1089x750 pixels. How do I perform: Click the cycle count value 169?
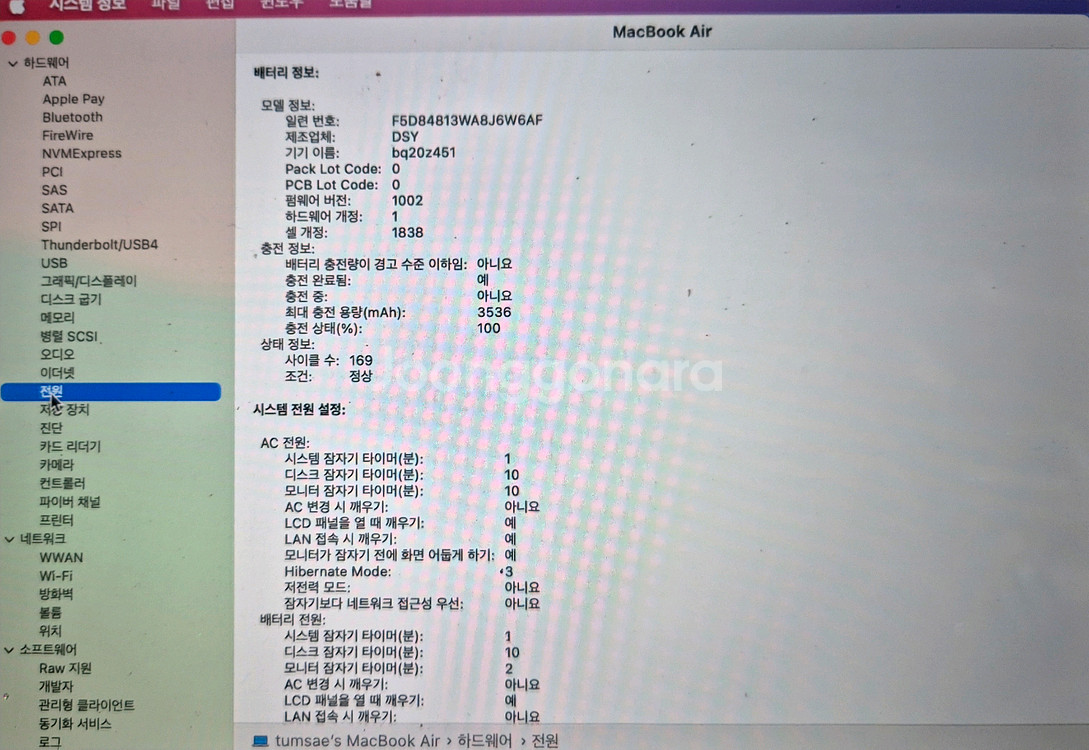[x=360, y=360]
